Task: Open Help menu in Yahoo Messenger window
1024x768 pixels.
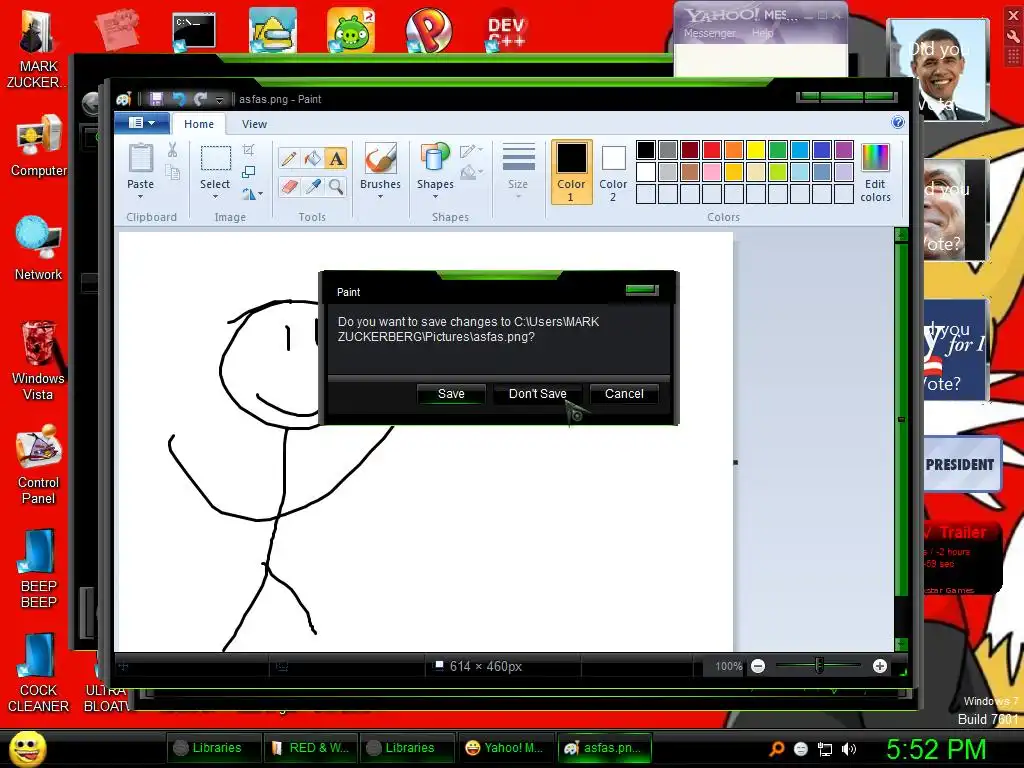Action: pos(762,33)
